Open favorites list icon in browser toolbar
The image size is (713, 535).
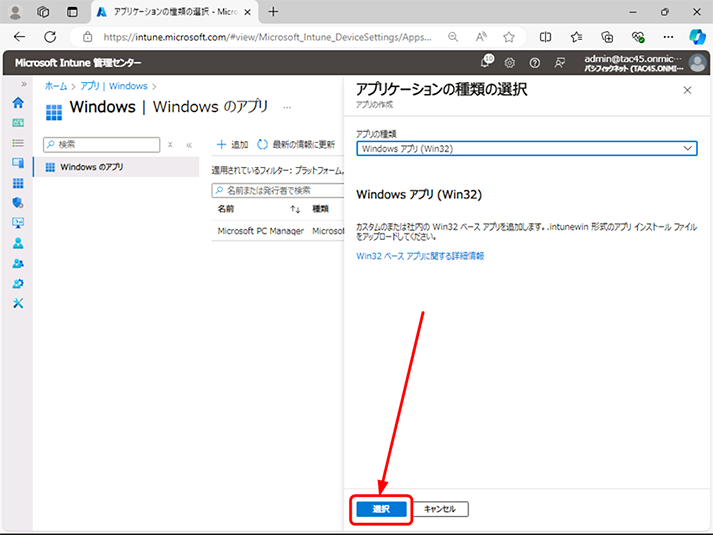(576, 37)
